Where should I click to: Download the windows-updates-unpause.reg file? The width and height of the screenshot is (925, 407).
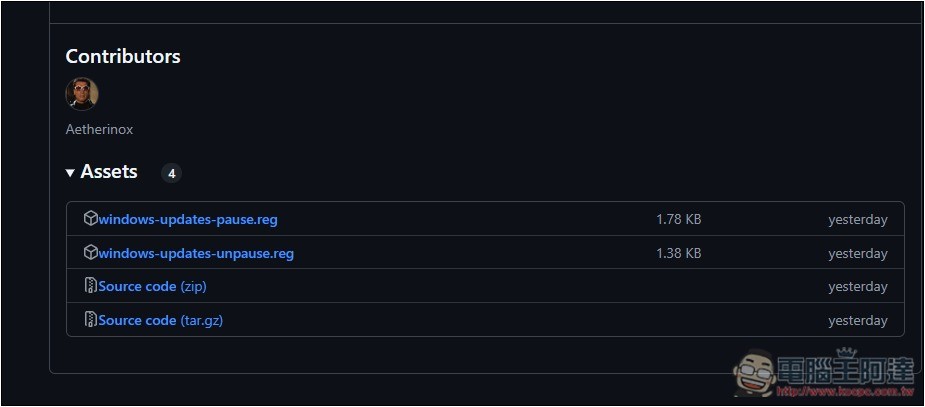pos(196,253)
